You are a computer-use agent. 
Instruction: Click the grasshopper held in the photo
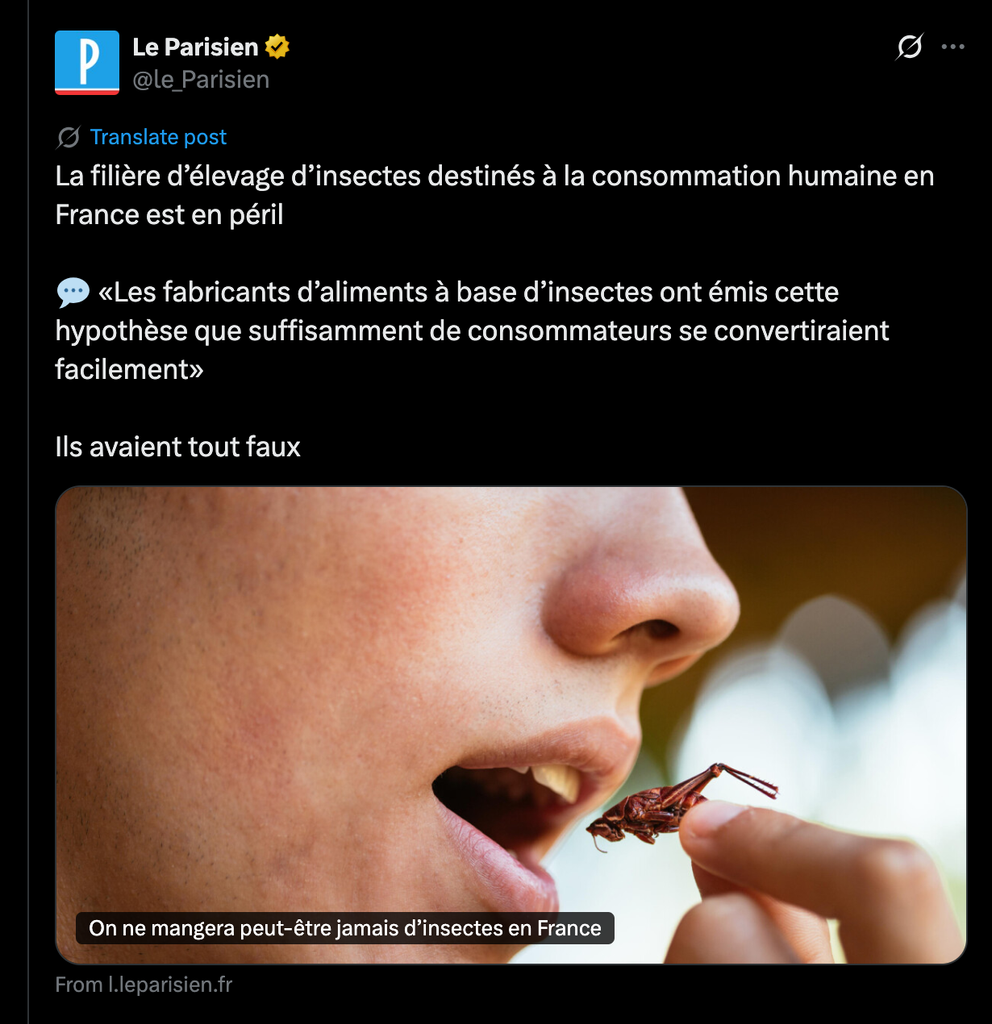[x=679, y=808]
